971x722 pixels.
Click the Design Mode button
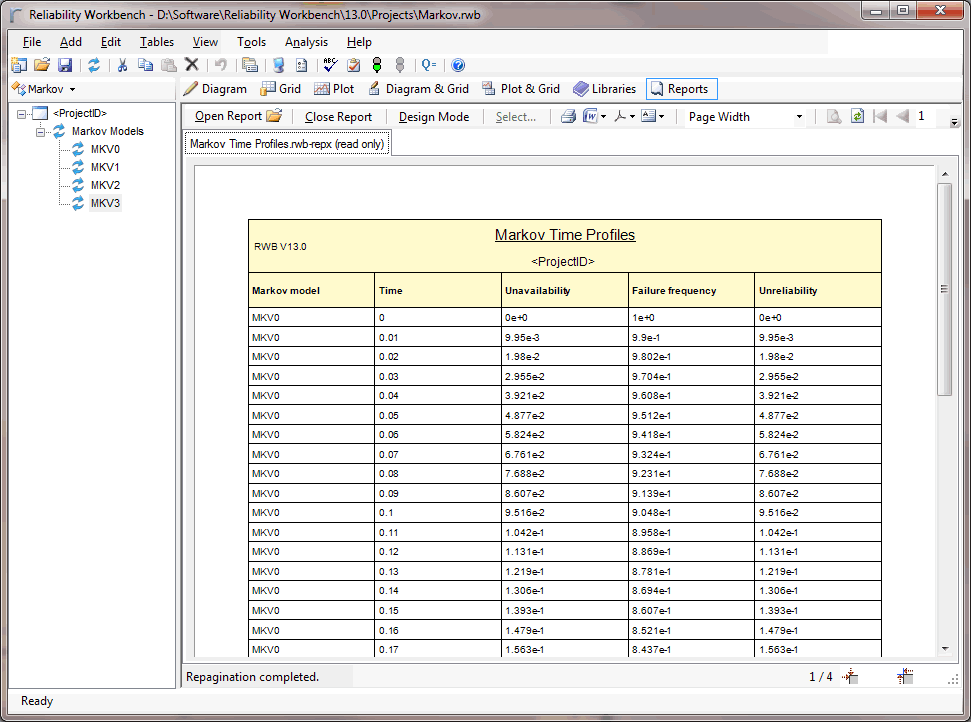[x=433, y=117]
